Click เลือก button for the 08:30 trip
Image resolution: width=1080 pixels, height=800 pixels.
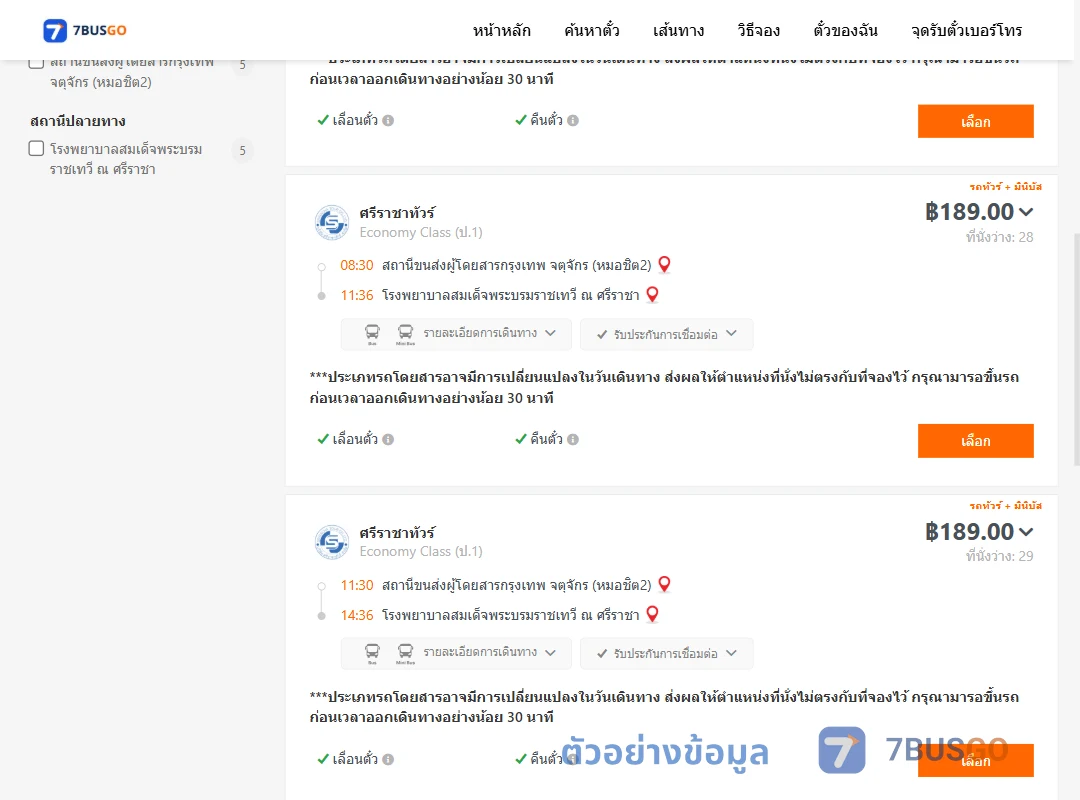point(975,440)
